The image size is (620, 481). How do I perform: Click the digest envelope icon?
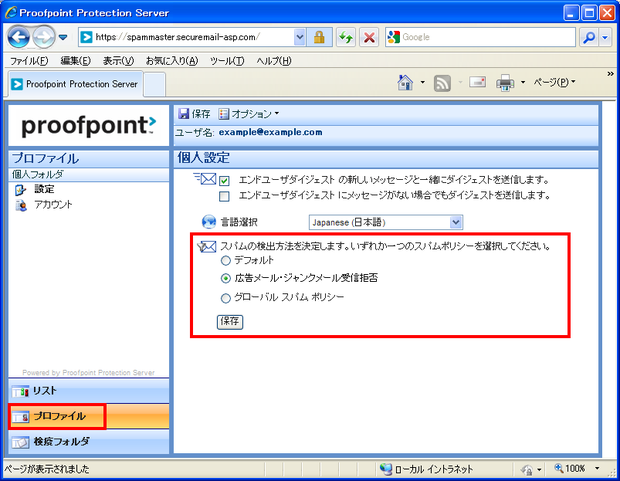(205, 179)
